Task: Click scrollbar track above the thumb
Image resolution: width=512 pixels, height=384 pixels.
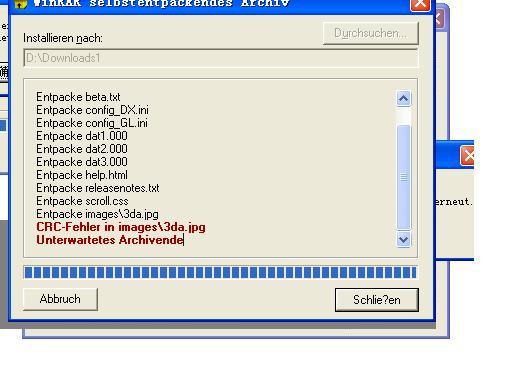Action: [x=403, y=115]
